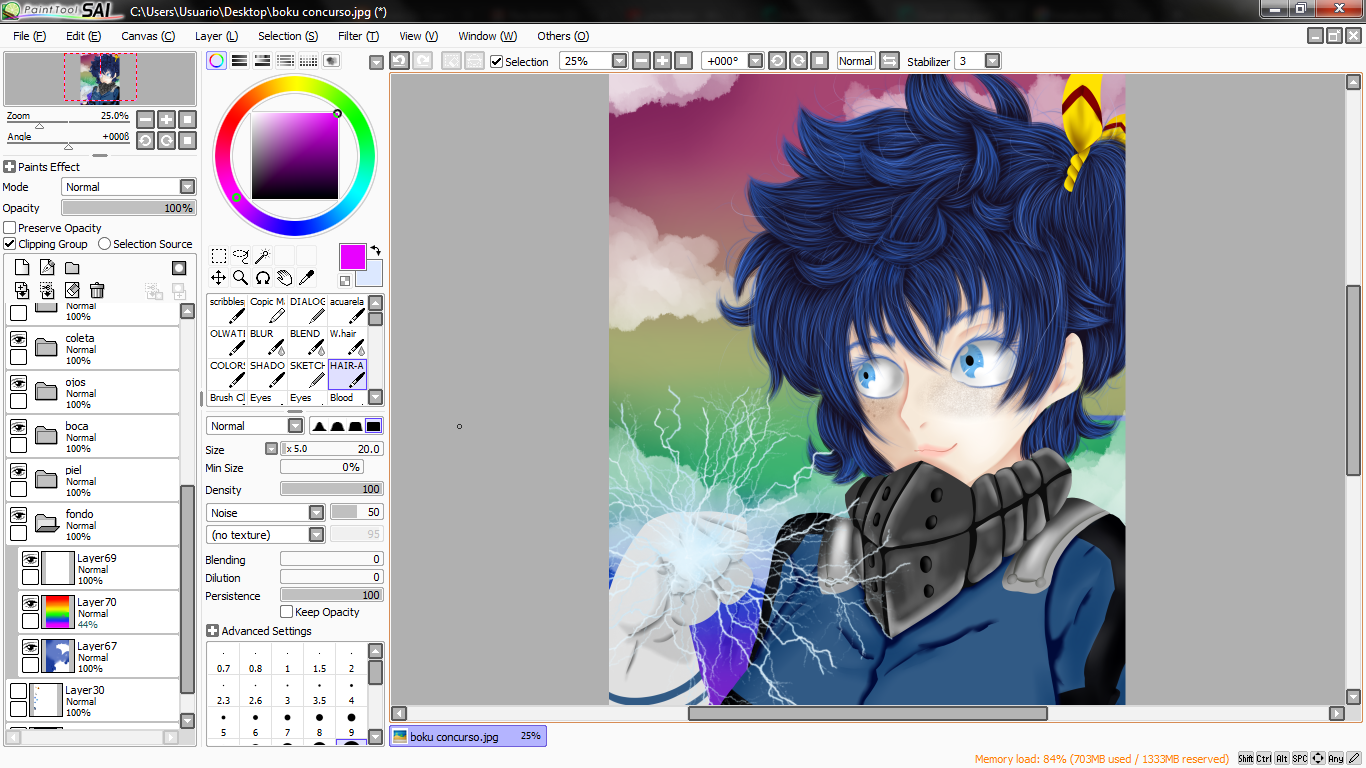This screenshot has height=768, width=1366.
Task: Select the Selection Source radio button
Action: [104, 244]
